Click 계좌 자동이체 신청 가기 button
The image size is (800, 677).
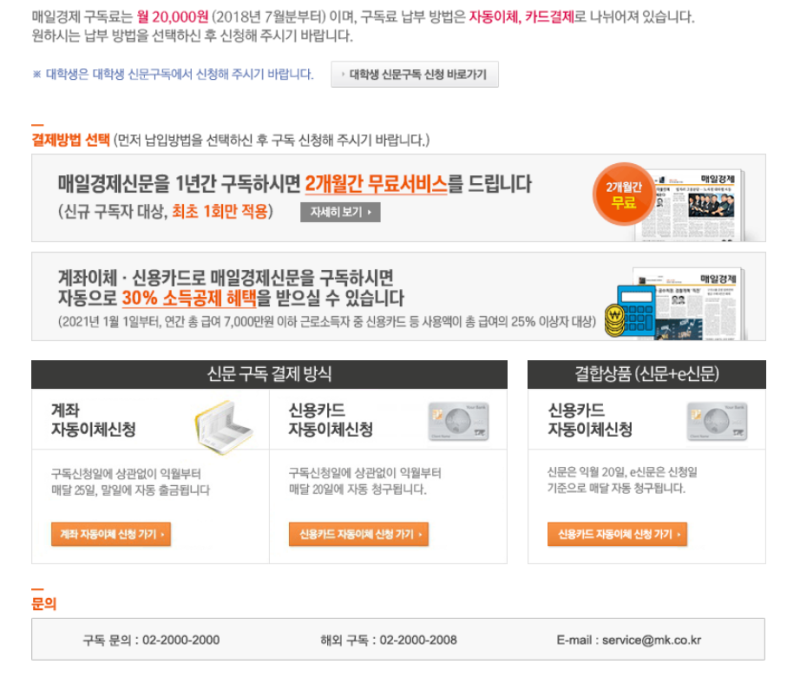pos(111,534)
